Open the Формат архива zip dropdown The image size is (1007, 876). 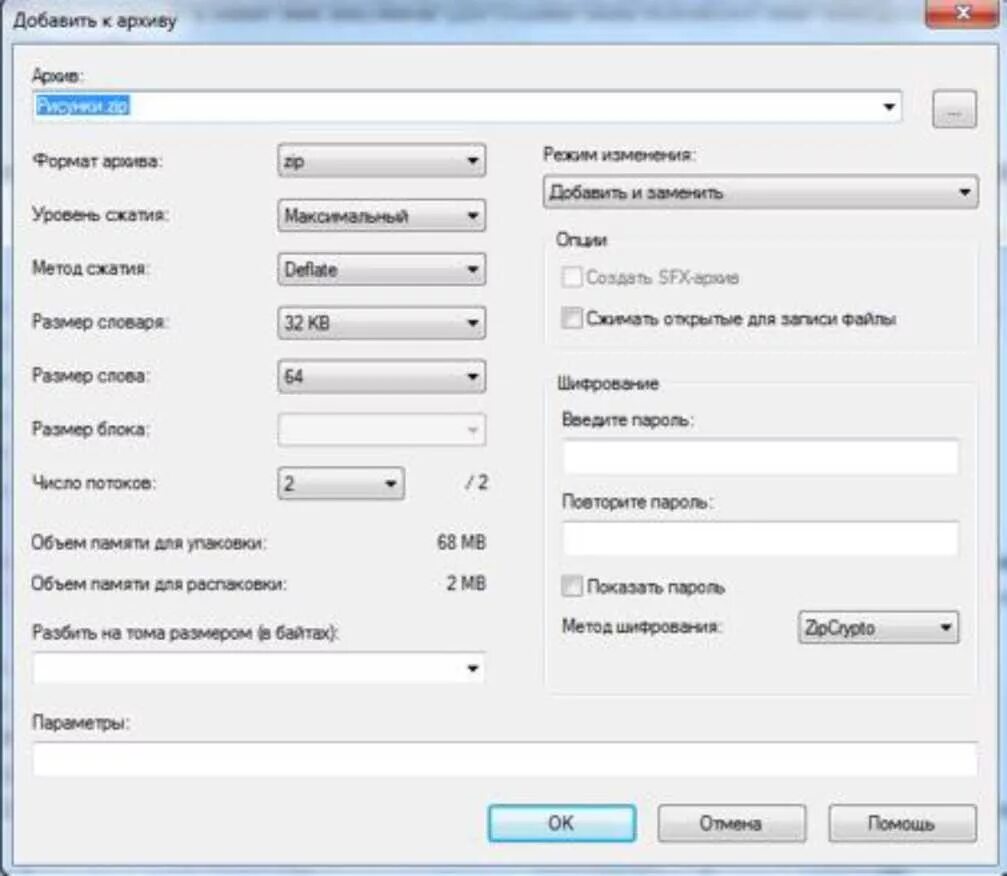click(x=381, y=161)
